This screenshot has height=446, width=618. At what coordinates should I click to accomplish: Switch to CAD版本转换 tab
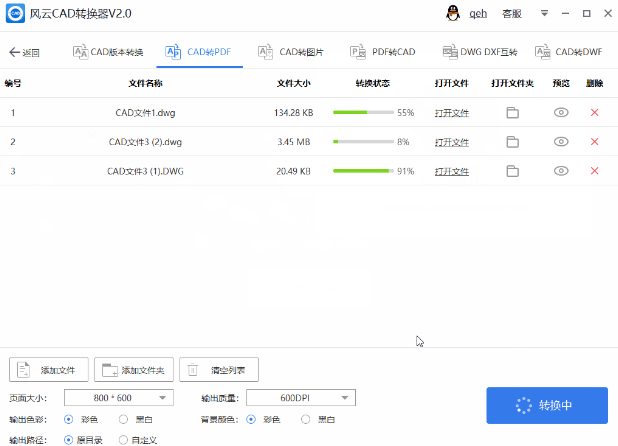pyautogui.click(x=108, y=52)
